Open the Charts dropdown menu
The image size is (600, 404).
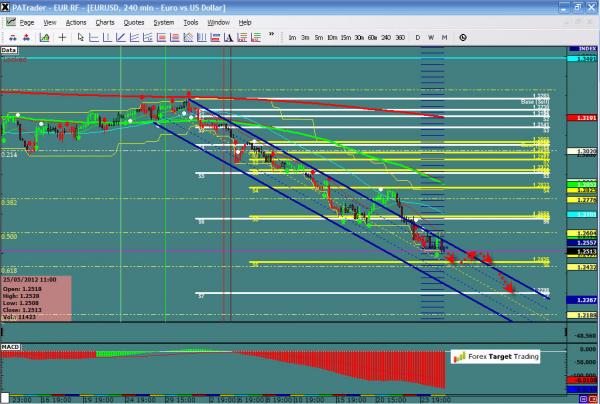[x=105, y=21]
